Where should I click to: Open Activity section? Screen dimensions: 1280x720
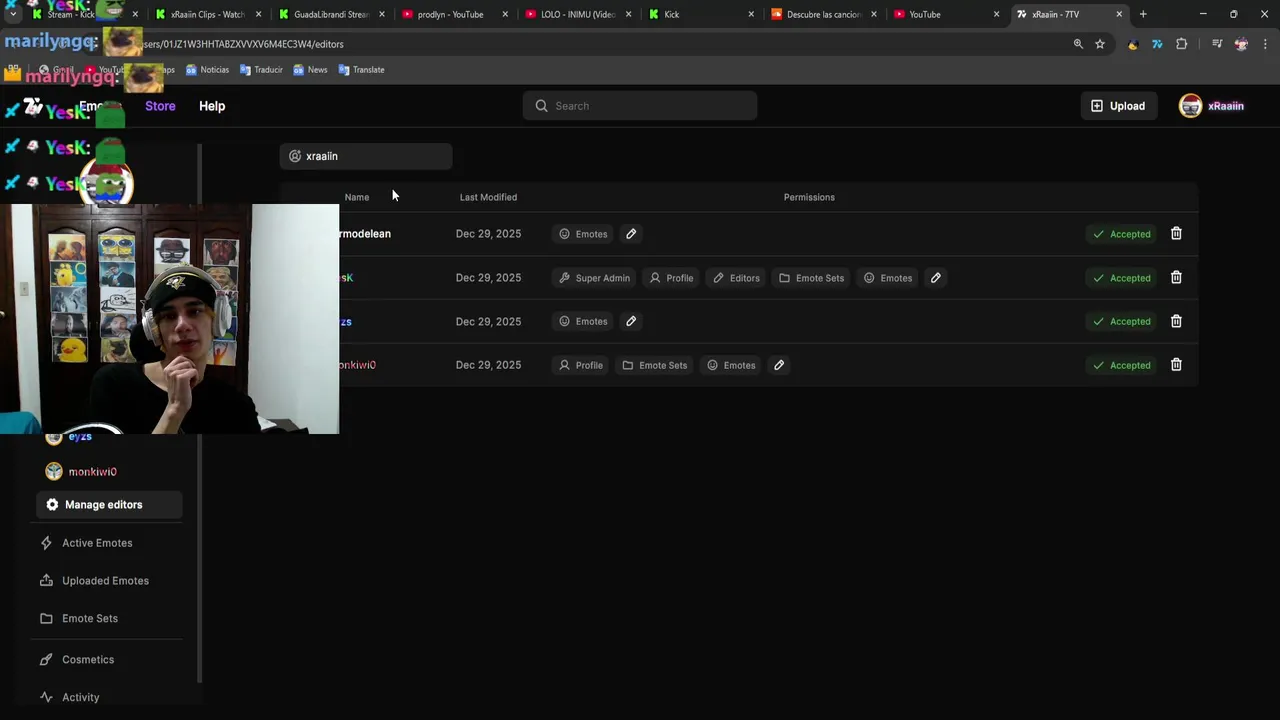[81, 698]
